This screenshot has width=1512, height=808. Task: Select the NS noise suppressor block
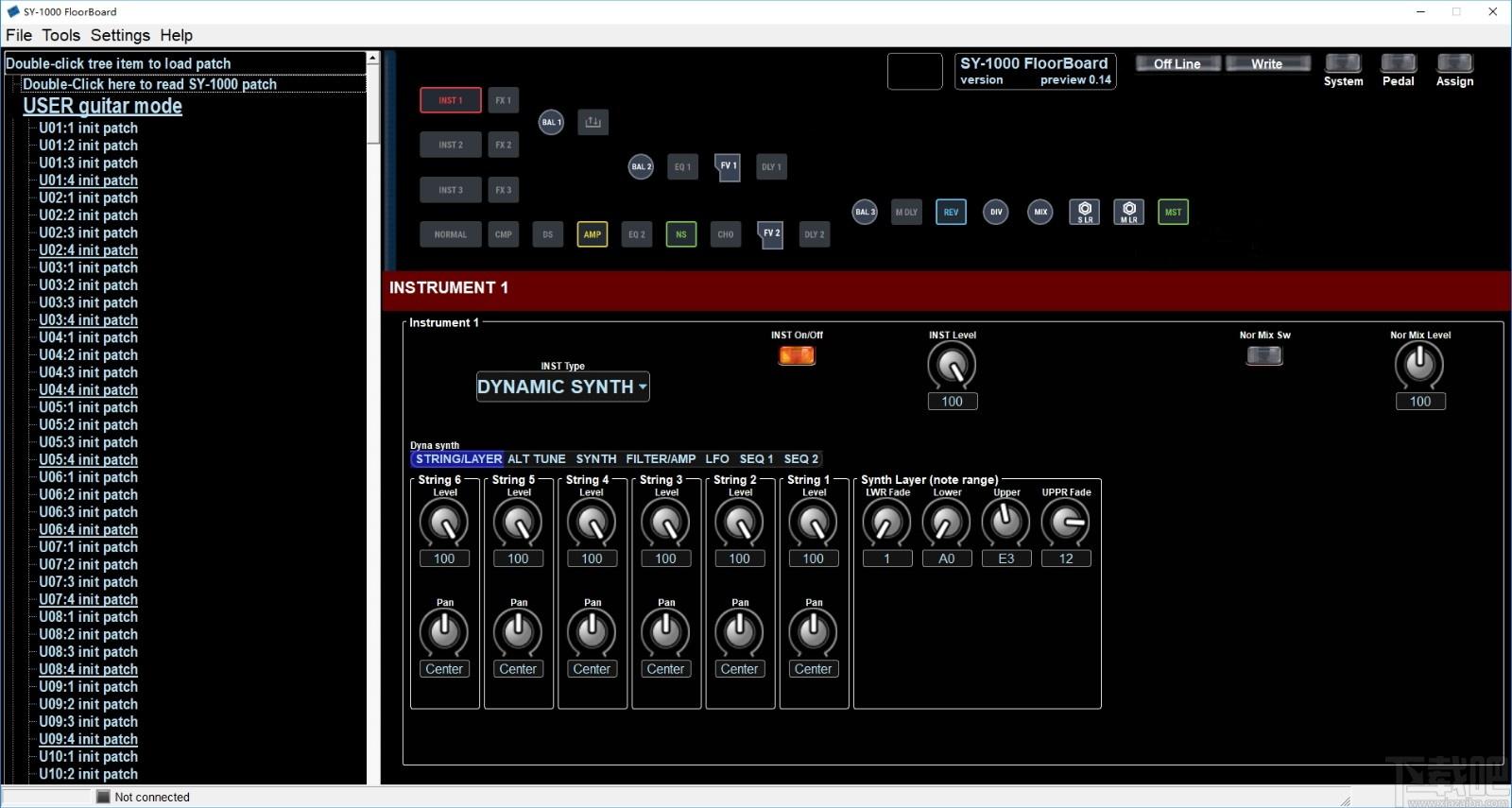(x=681, y=234)
